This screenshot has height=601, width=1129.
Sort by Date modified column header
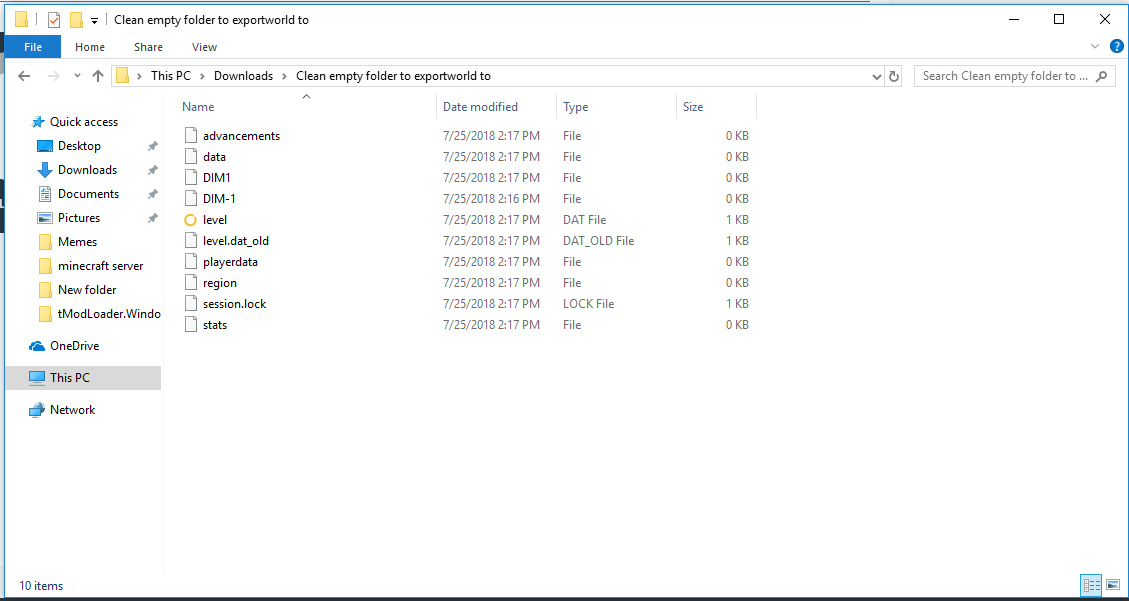pos(480,107)
